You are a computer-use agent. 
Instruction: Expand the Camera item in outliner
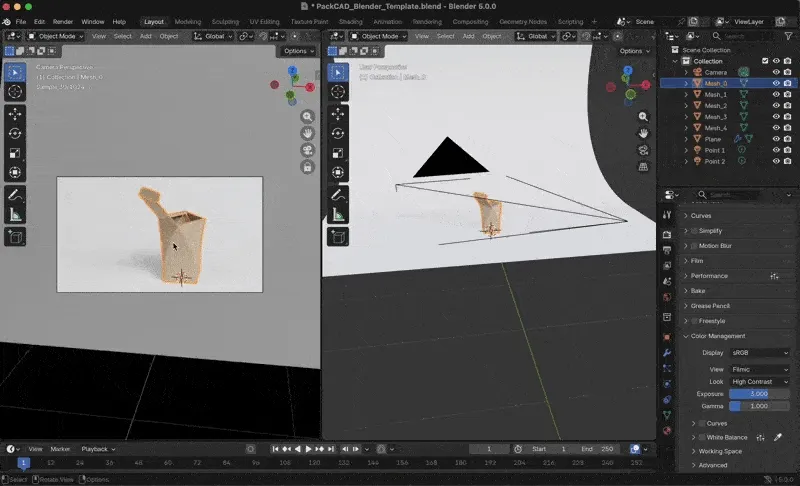[x=686, y=72]
